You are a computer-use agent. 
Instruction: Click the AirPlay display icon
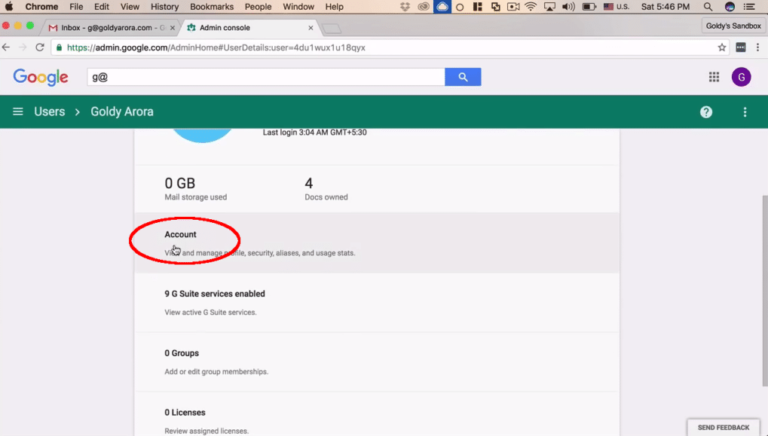[x=550, y=7]
